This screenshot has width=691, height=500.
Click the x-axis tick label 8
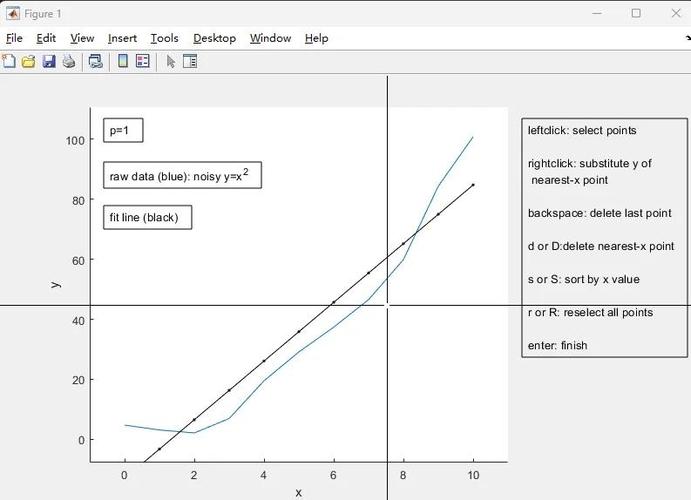pyautogui.click(x=403, y=475)
